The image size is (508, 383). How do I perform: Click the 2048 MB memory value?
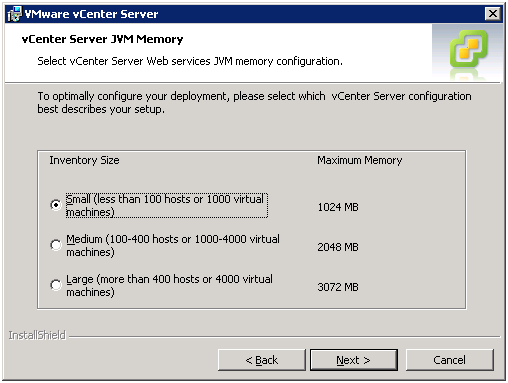338,247
